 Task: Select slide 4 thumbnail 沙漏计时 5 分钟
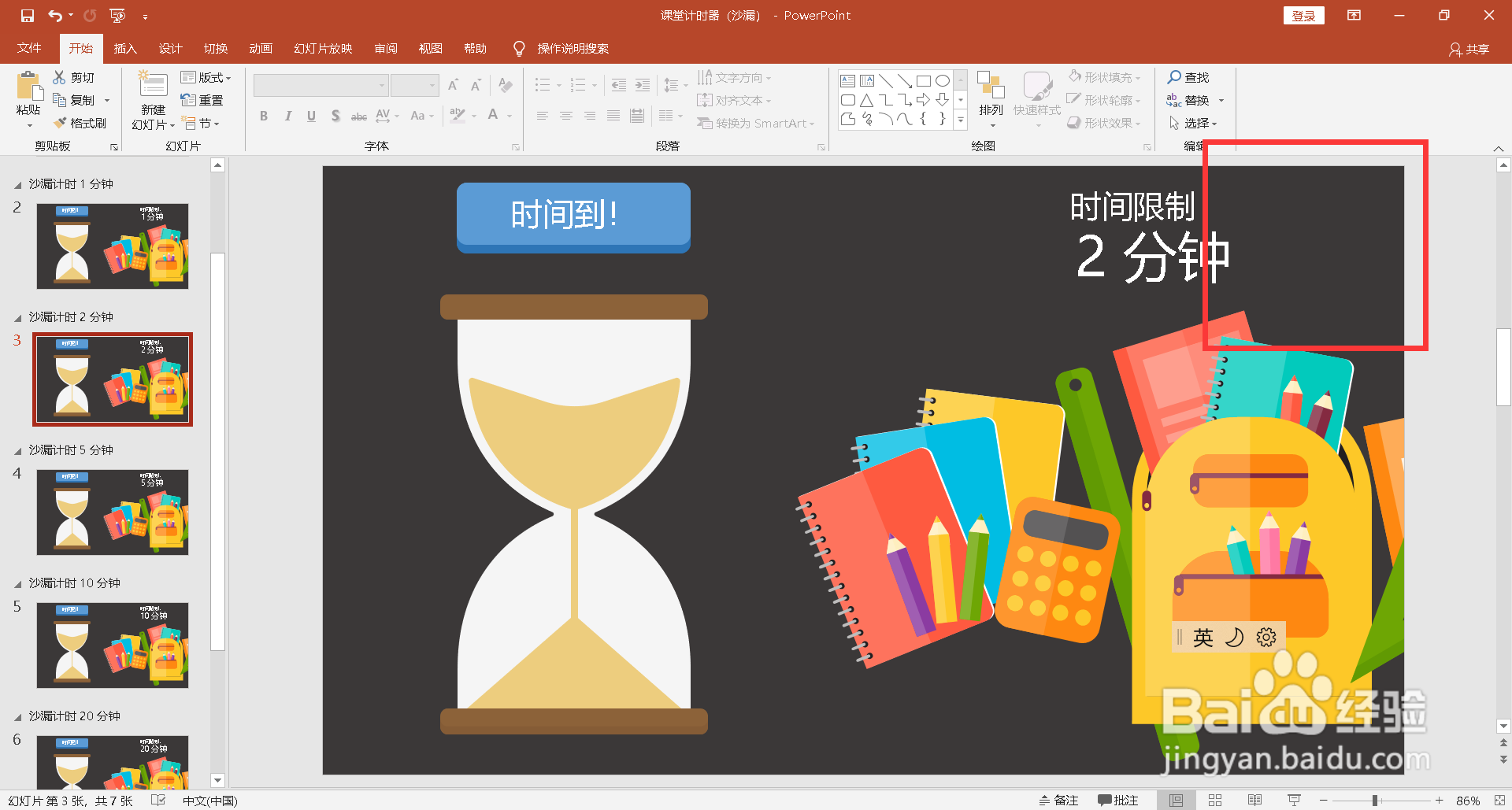click(x=113, y=512)
